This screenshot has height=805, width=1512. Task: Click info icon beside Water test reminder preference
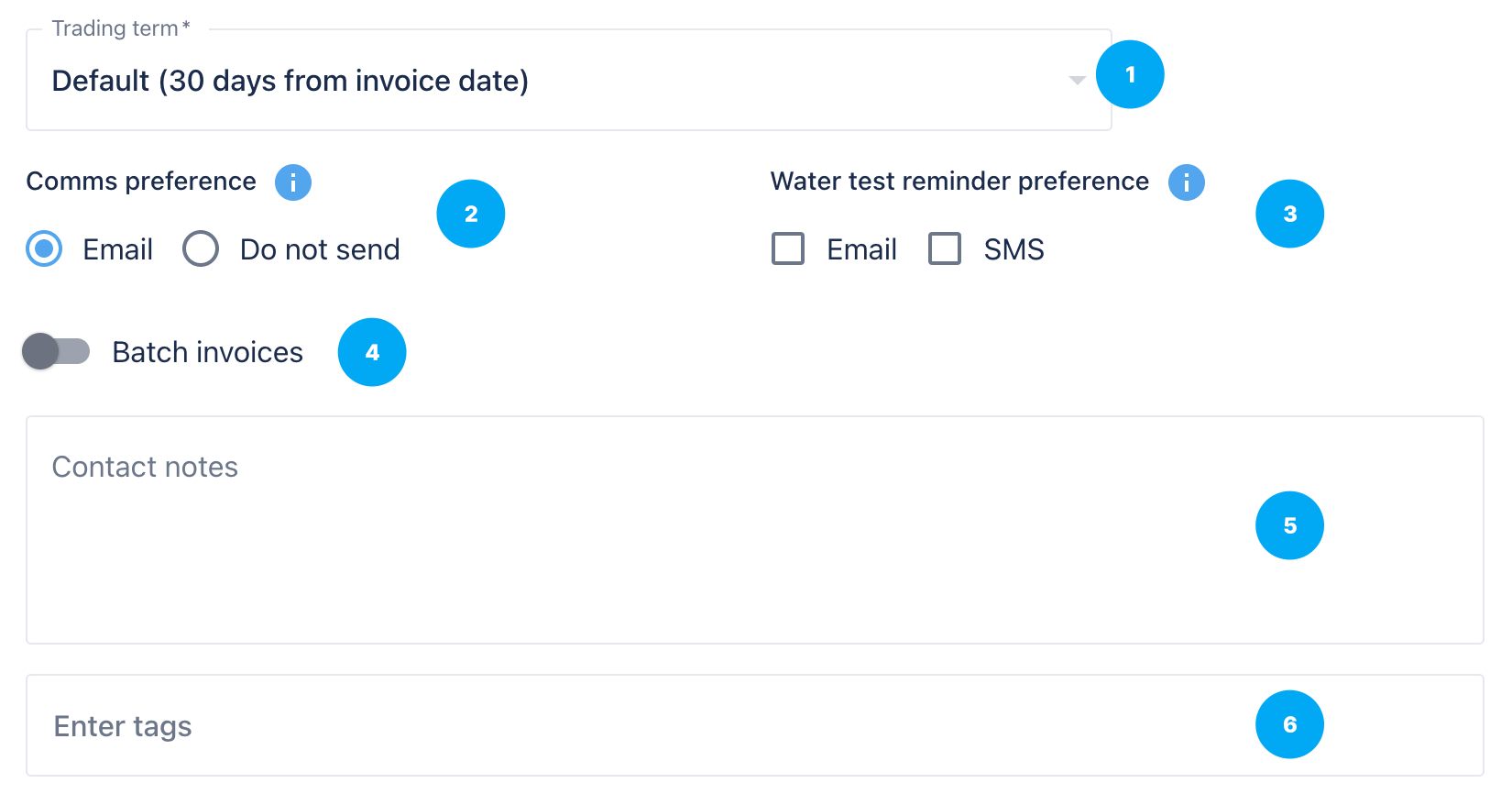[x=1186, y=182]
